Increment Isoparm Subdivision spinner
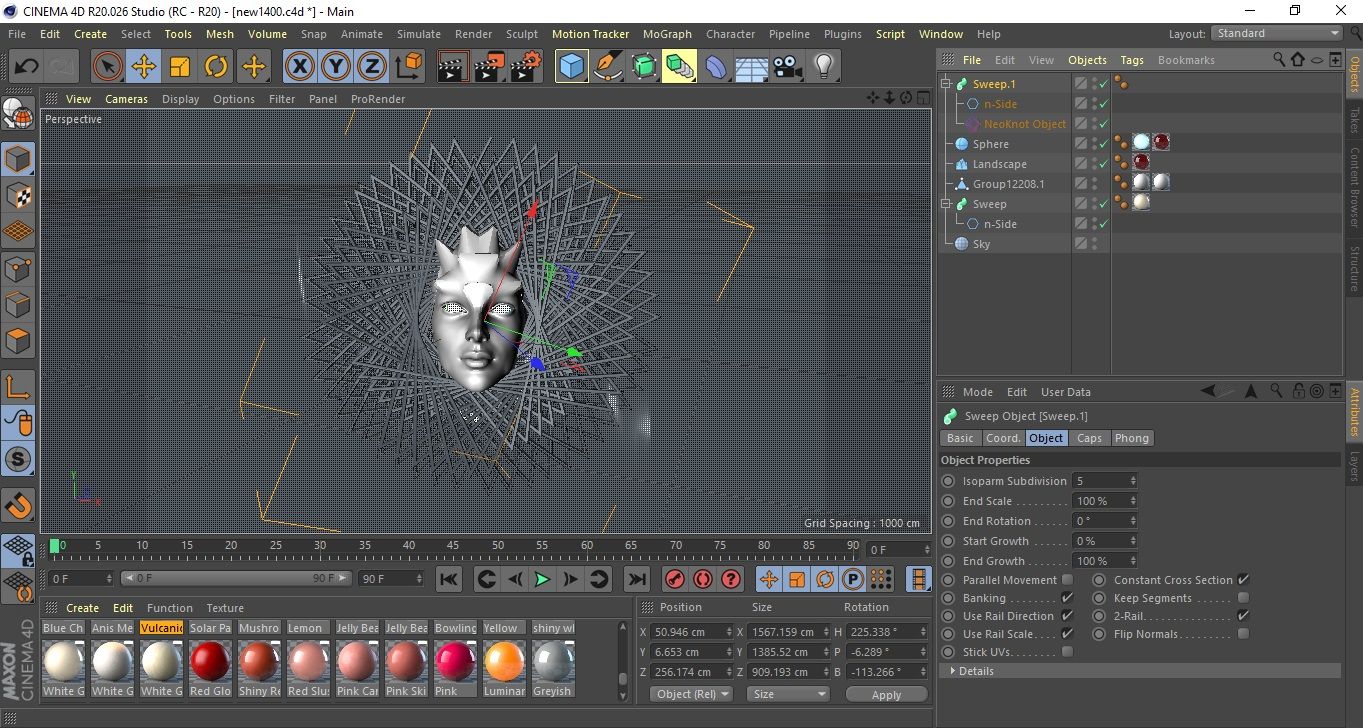1363x728 pixels. 1133,478
